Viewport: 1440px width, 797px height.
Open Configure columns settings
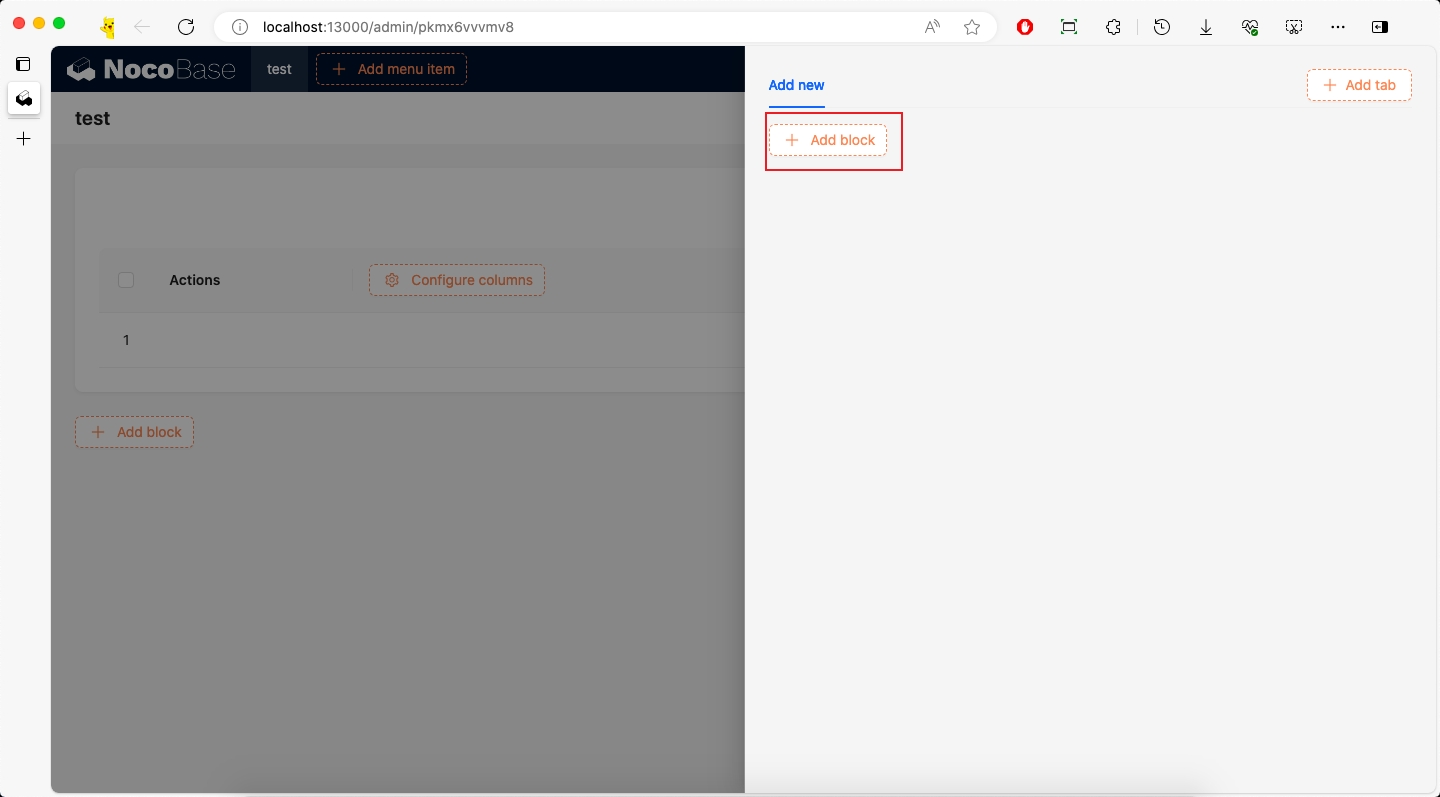(456, 280)
